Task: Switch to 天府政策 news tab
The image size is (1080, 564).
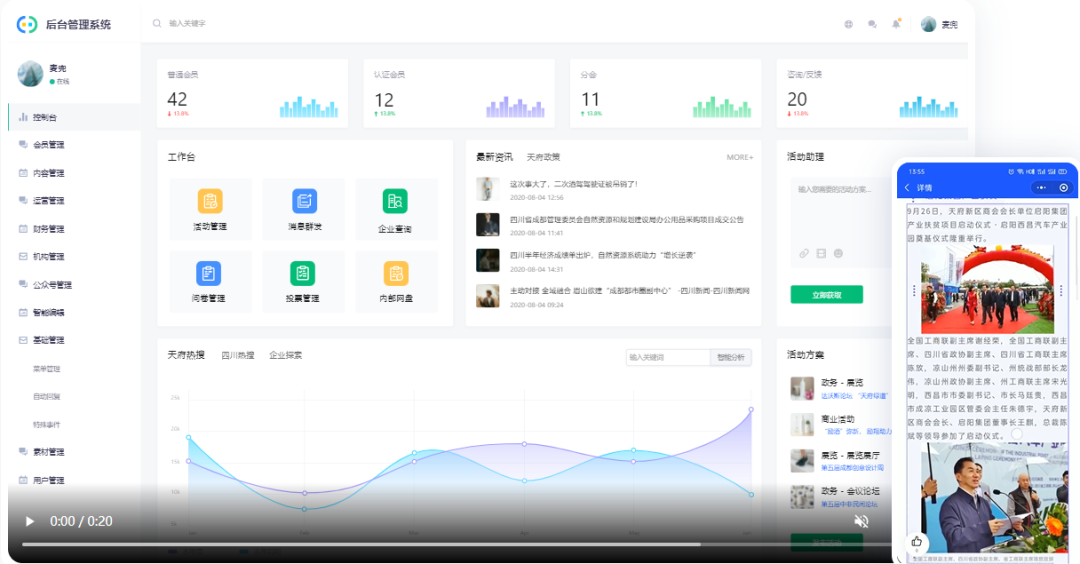Action: (543, 157)
